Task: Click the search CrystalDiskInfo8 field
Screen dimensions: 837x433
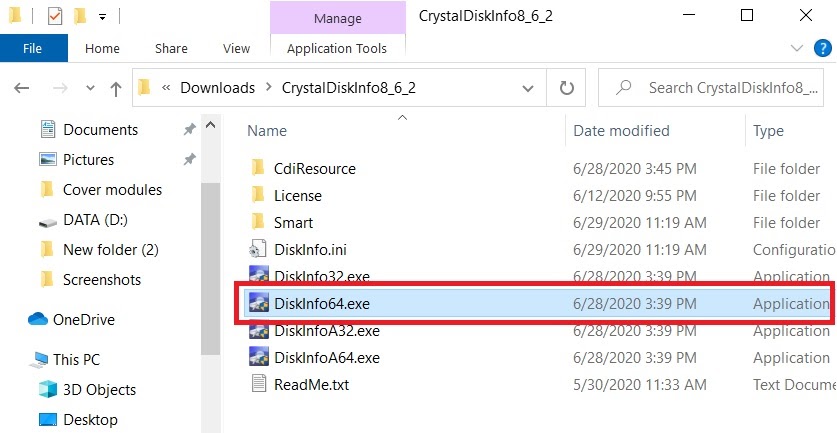Action: (x=711, y=88)
